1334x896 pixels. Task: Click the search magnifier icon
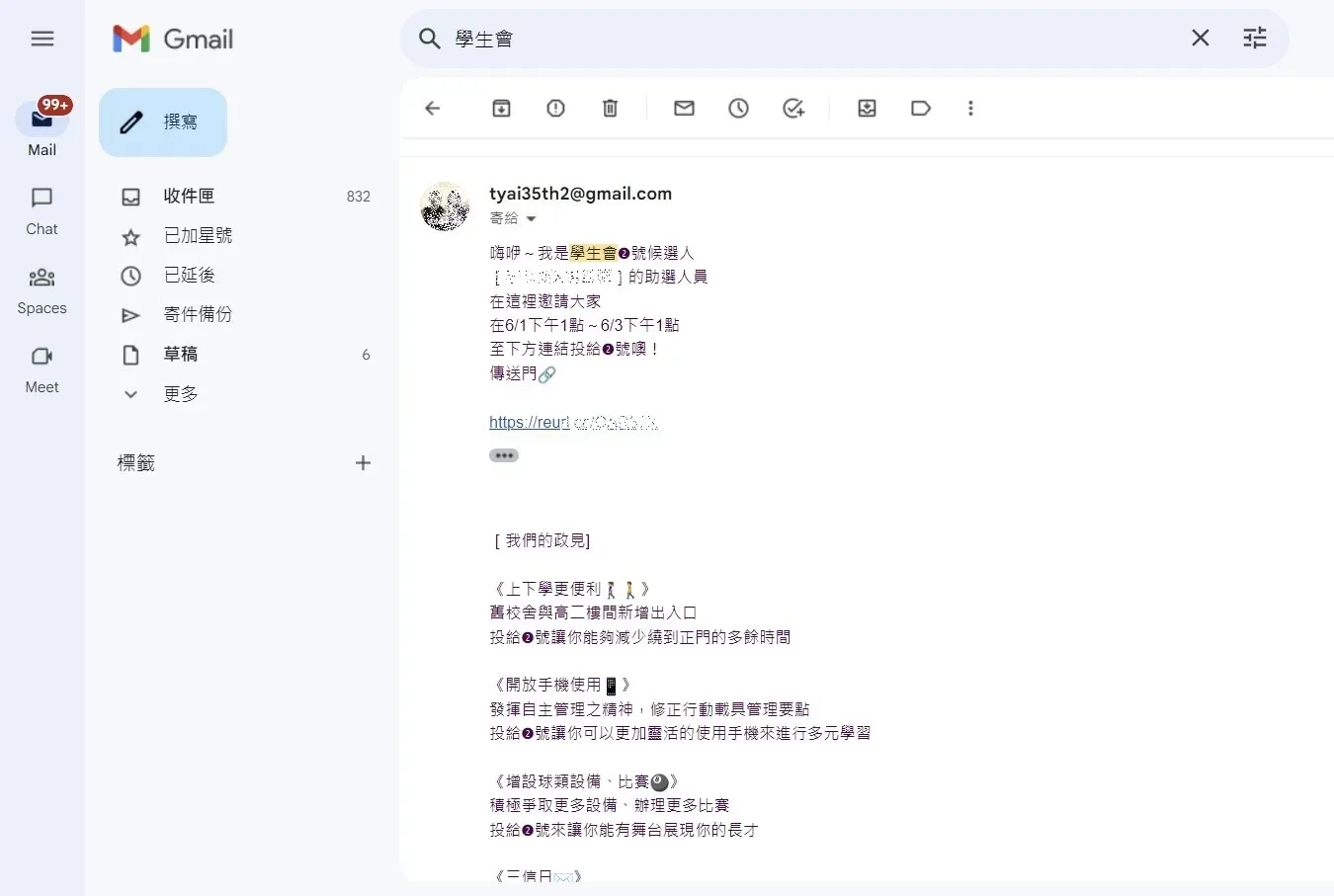[x=429, y=39]
